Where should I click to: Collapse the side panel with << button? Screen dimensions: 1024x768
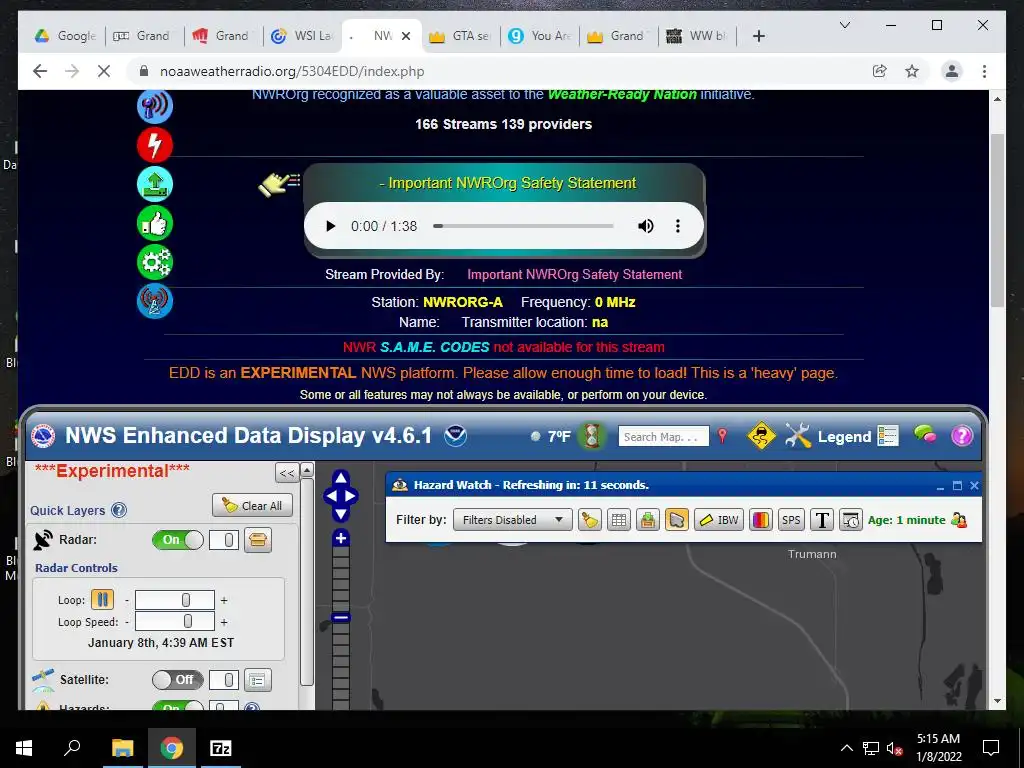click(x=287, y=473)
